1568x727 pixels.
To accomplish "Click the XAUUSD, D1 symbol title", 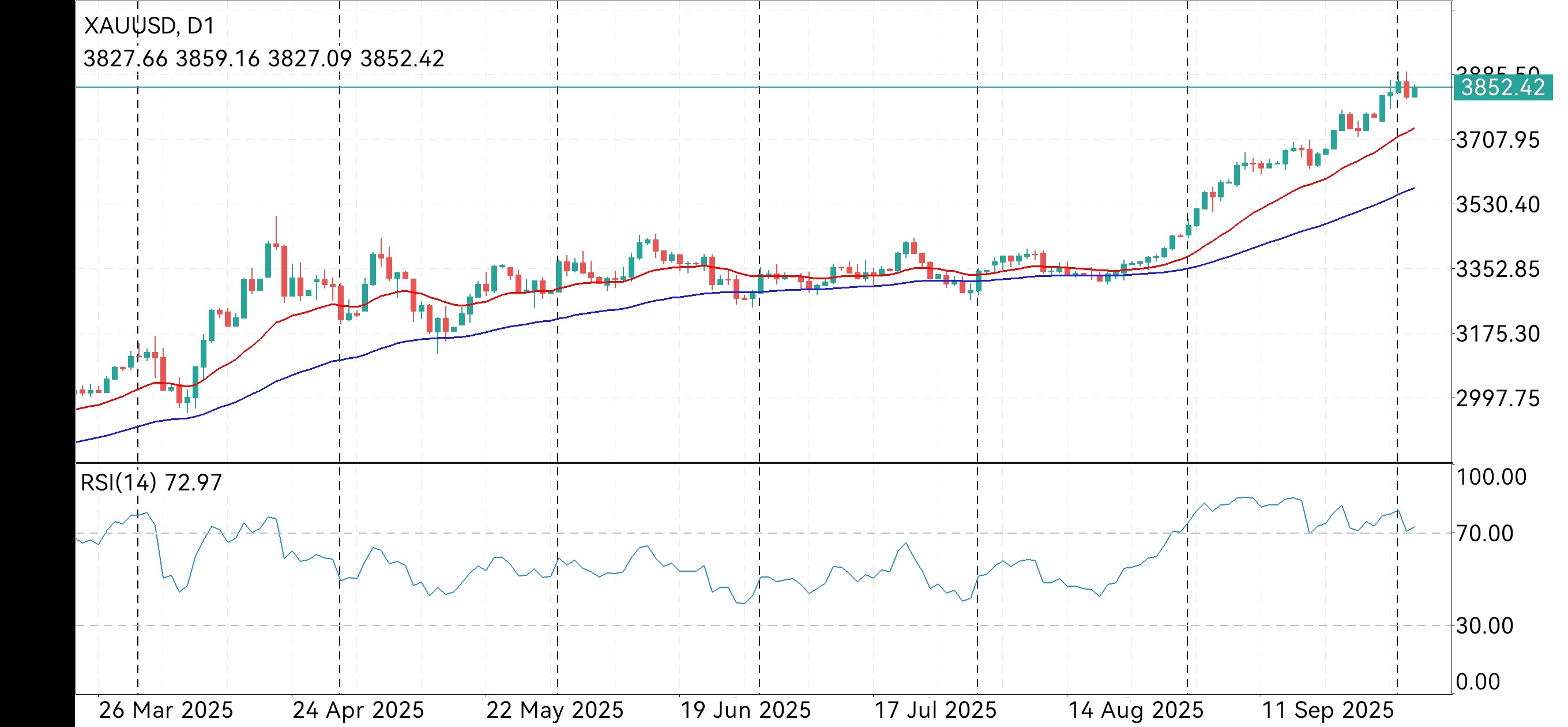I will (x=149, y=25).
